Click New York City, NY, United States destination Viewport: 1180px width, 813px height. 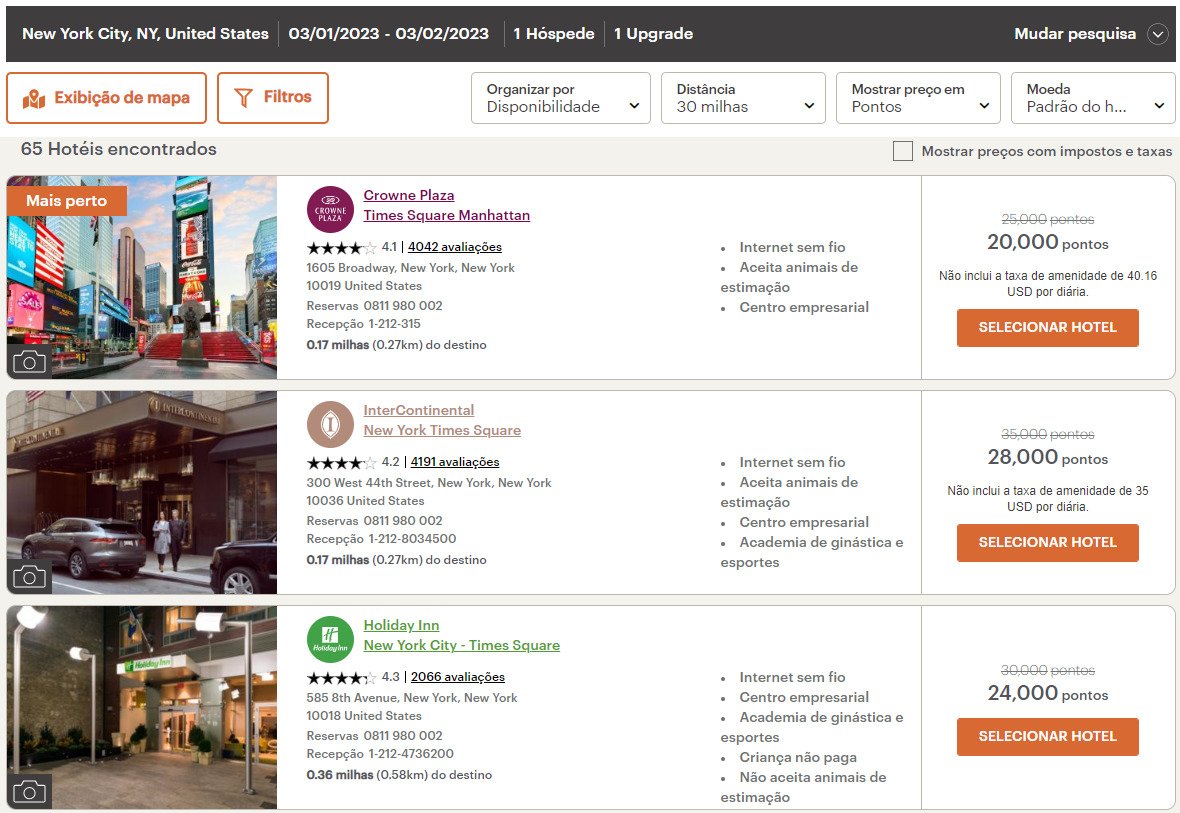pos(145,34)
